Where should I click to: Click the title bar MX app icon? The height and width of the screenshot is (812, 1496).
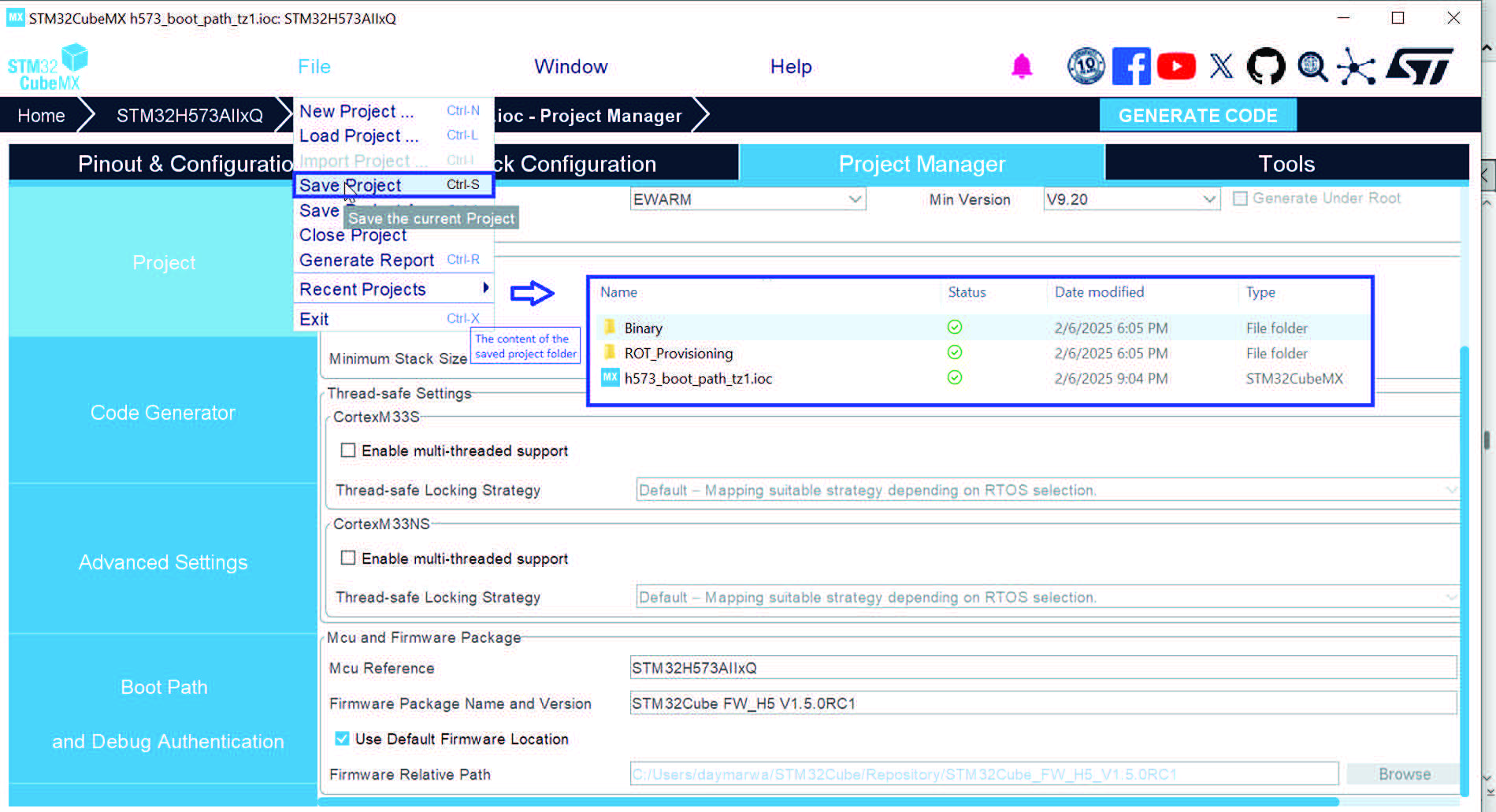click(15, 17)
